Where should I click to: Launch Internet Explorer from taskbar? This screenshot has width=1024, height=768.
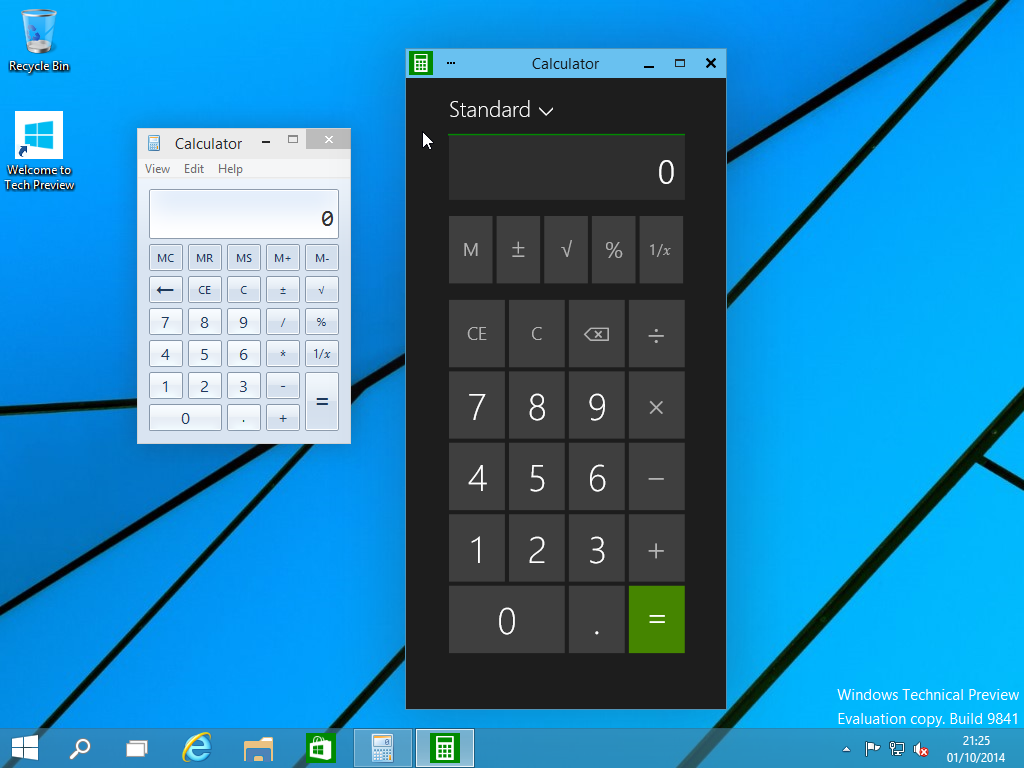pos(197,748)
